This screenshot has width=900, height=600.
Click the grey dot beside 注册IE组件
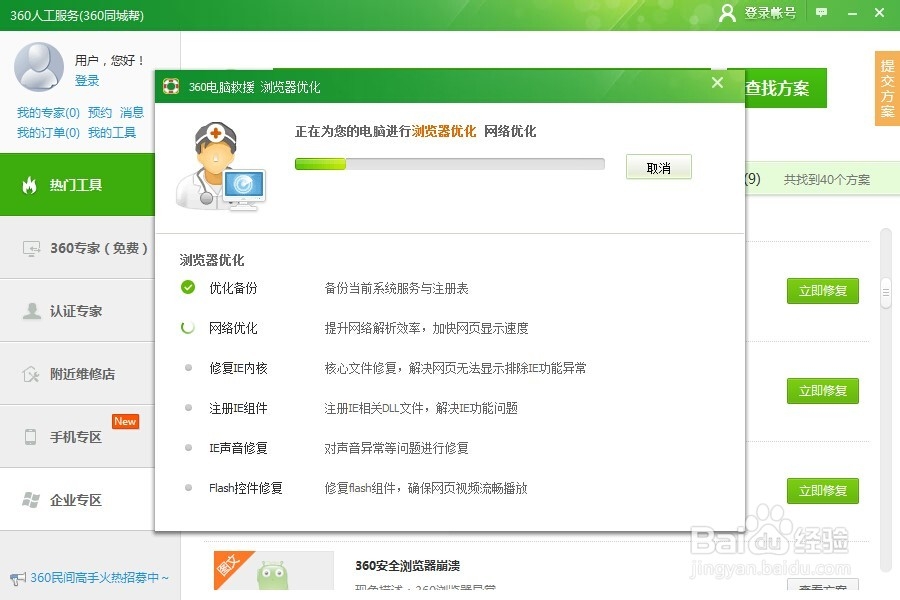click(x=188, y=408)
